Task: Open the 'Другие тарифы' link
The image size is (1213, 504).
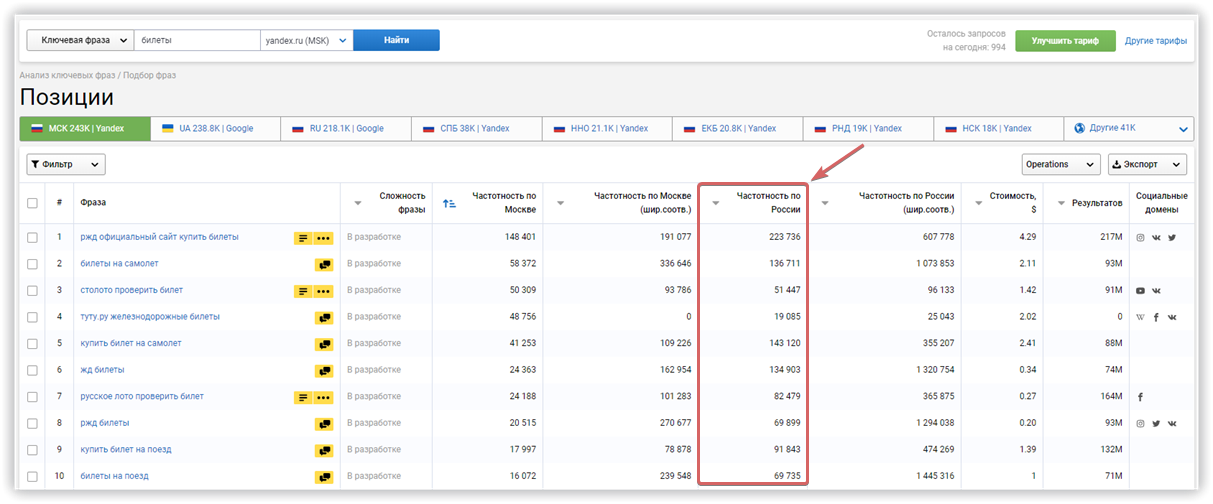Action: click(x=1155, y=41)
